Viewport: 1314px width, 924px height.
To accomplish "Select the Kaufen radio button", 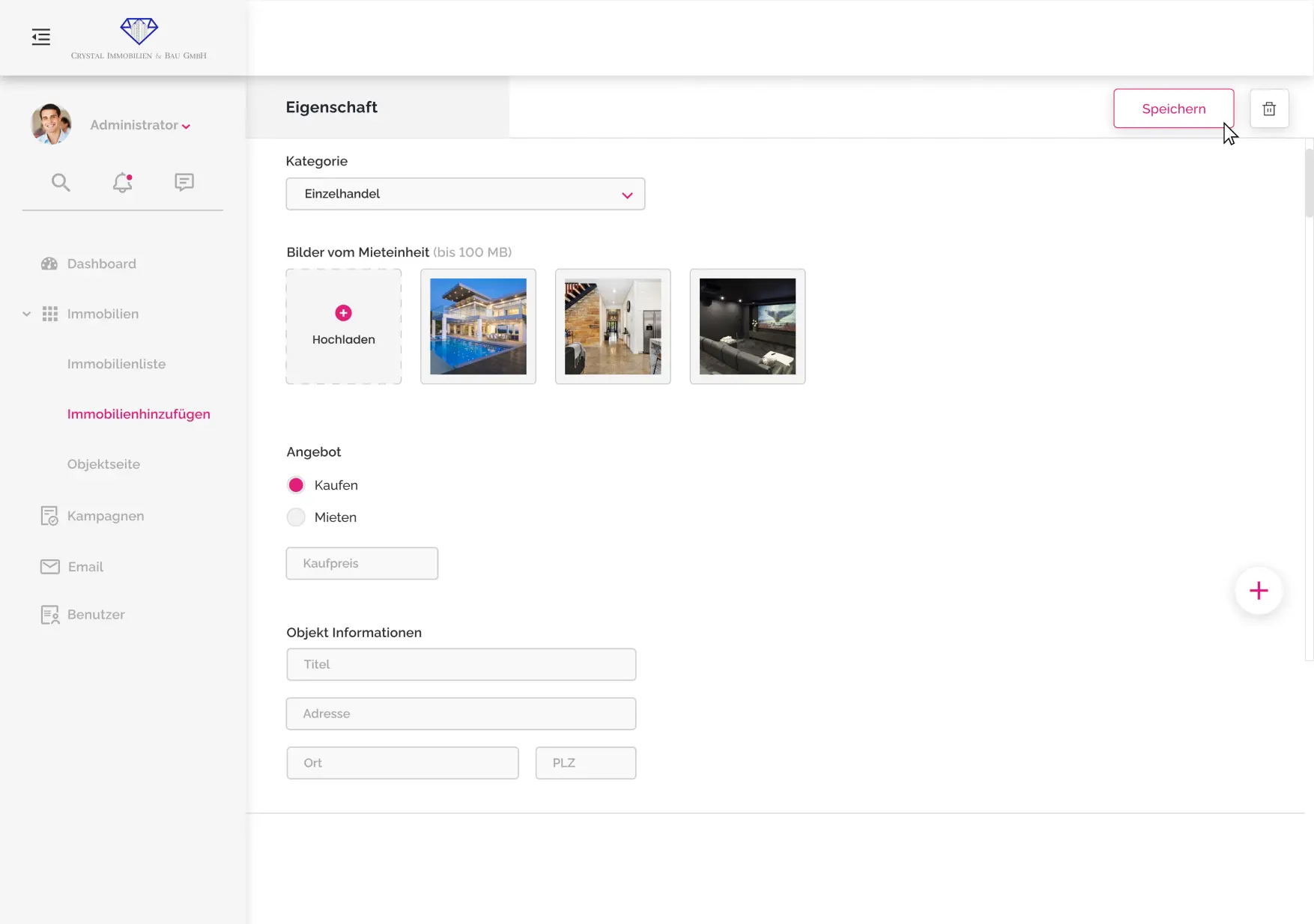I will [296, 484].
